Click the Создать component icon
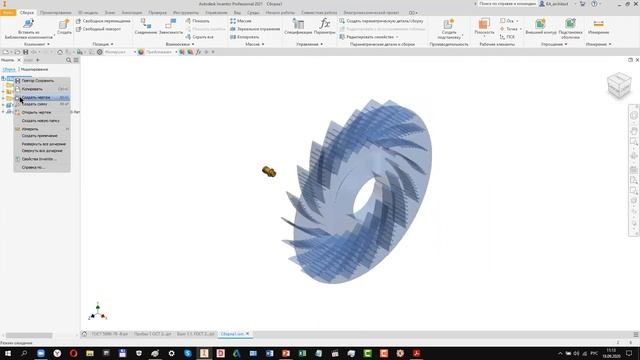 coord(64,24)
